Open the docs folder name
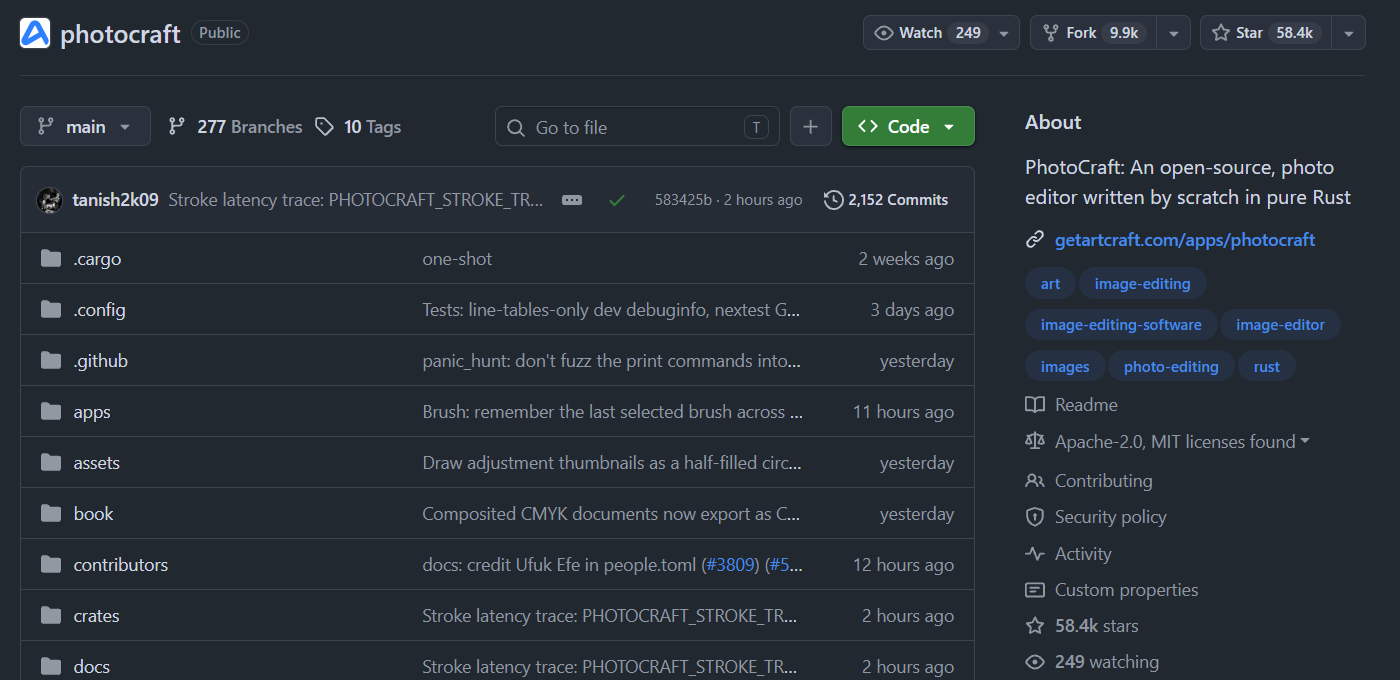The width and height of the screenshot is (1400, 680). 92,667
